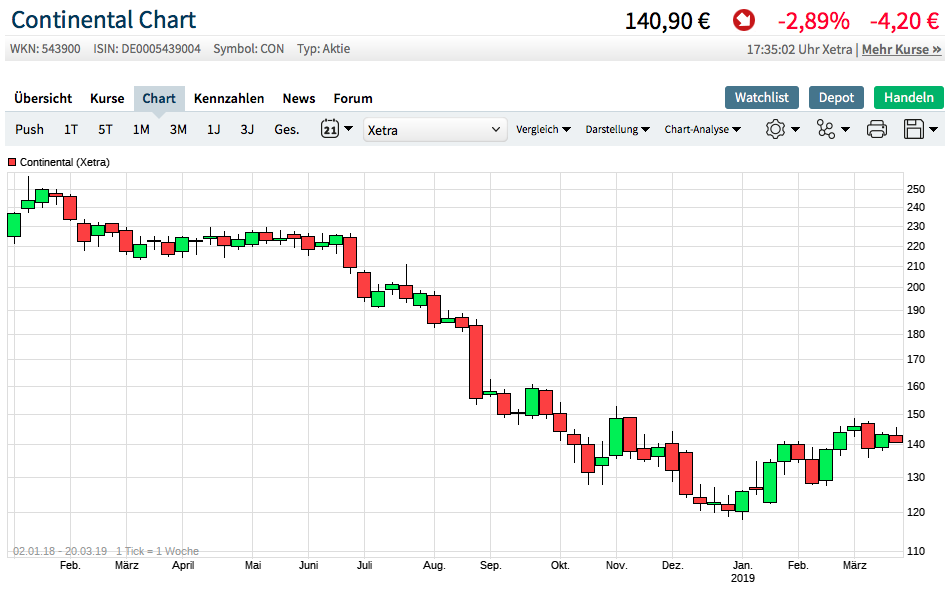Open the Chart-Analyse dropdown
This screenshot has width=950, height=590.
(702, 129)
